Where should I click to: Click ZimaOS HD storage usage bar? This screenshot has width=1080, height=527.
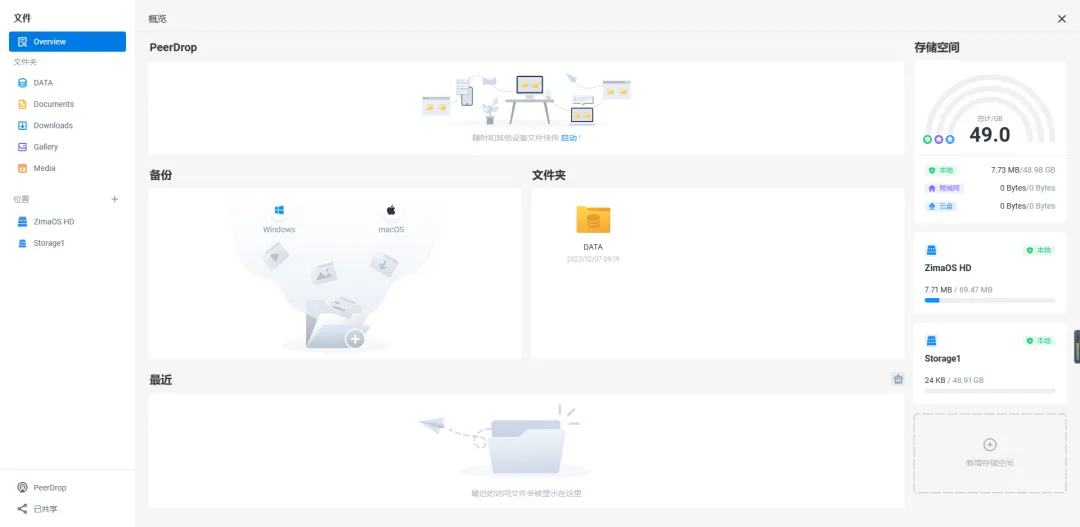pos(989,300)
